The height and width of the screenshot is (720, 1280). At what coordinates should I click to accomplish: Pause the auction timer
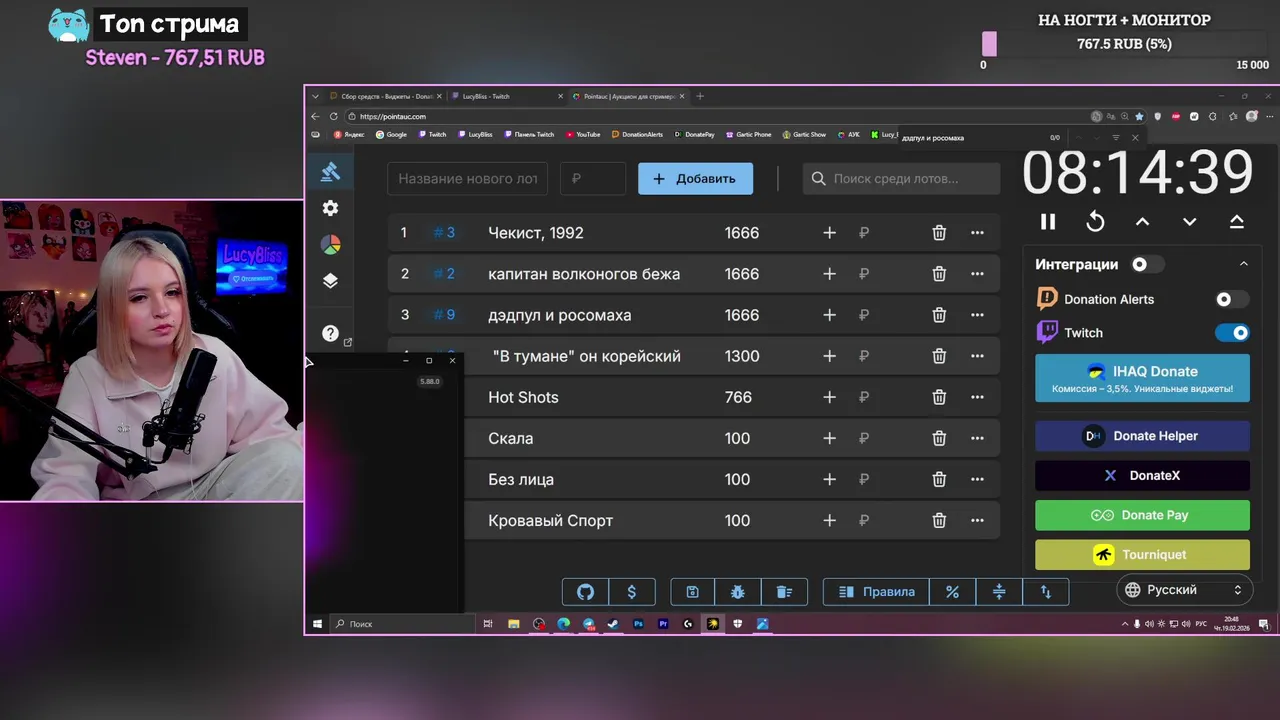(1048, 222)
